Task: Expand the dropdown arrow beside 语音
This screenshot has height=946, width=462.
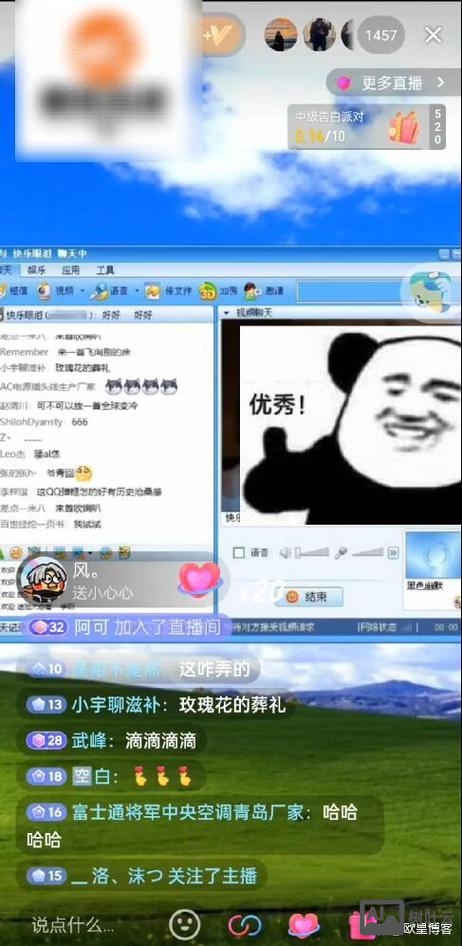Action: pos(137,290)
